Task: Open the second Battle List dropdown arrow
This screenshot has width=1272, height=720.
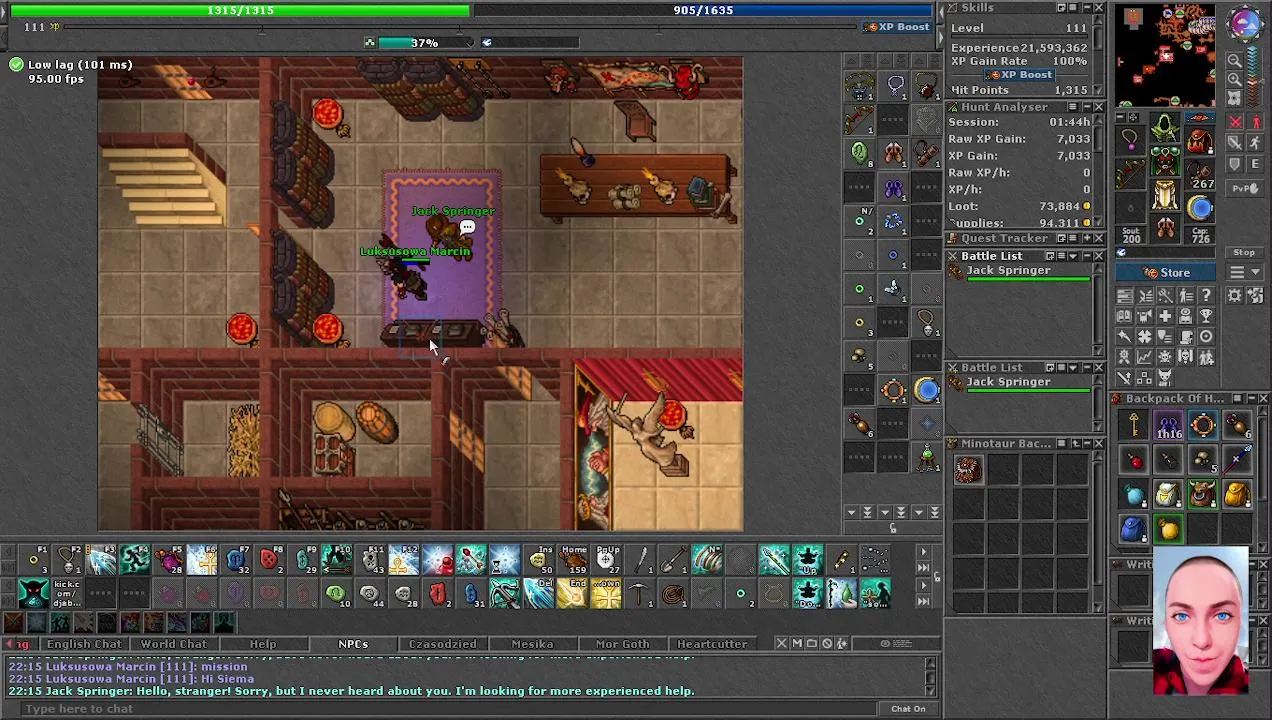Action: [x=1073, y=368]
